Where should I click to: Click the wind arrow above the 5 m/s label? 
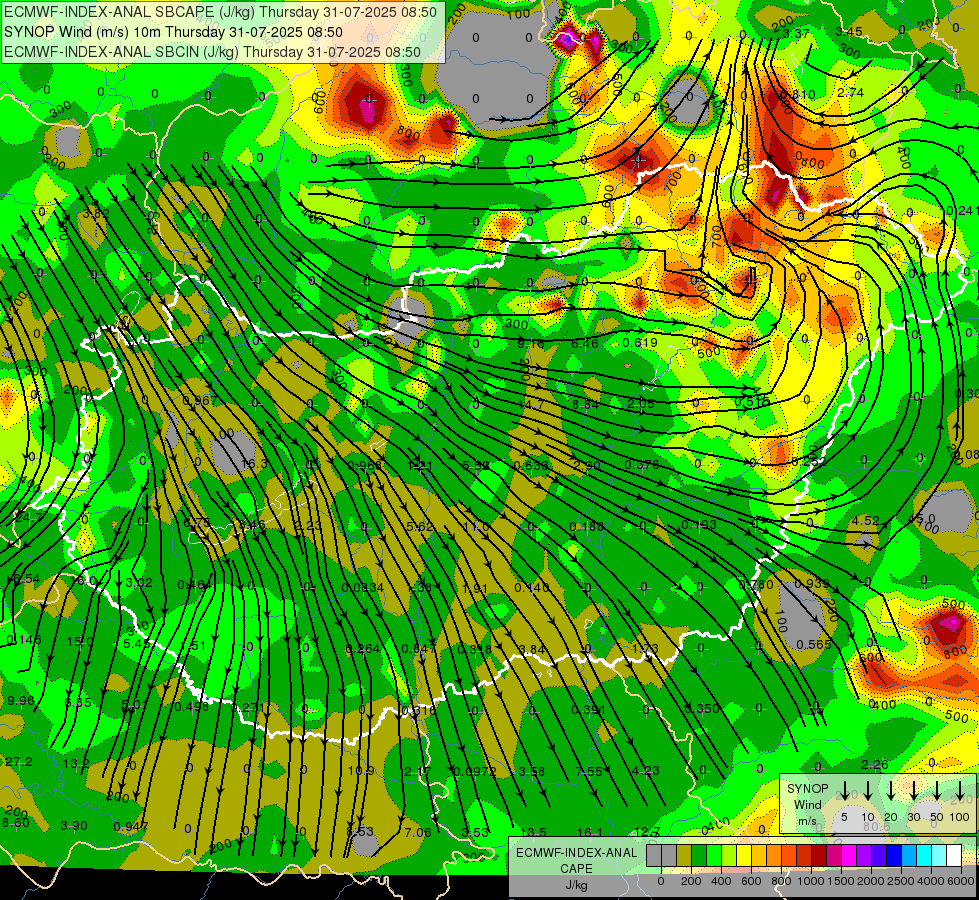click(844, 791)
